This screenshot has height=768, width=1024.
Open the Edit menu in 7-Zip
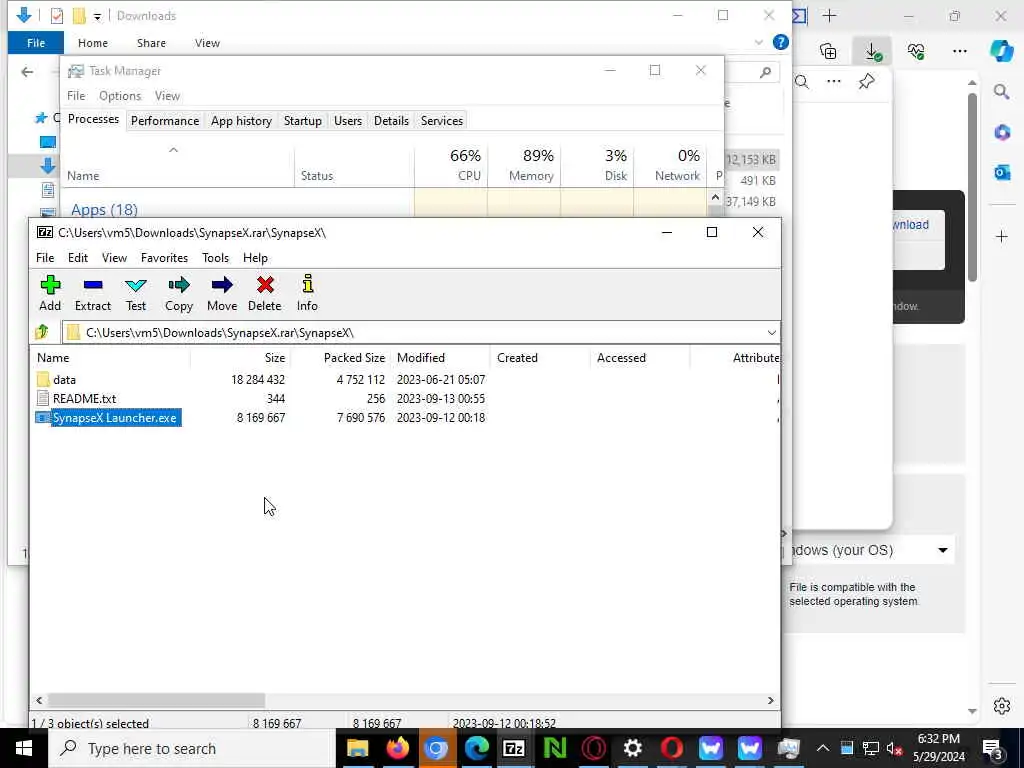tap(78, 258)
